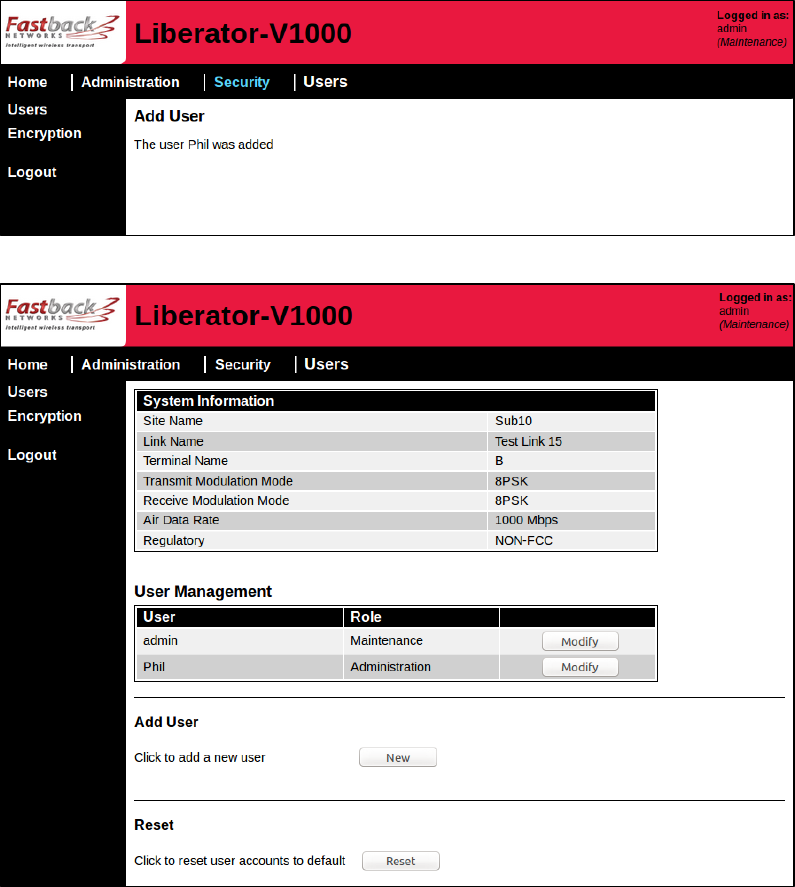Open Administration in the lower navigation bar
Screen dimensions: 795x887
131,364
